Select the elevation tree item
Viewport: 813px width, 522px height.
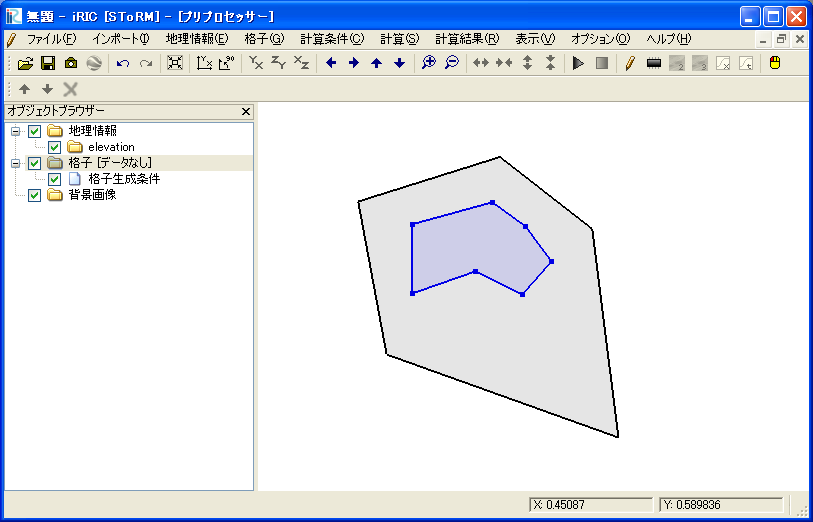111,147
